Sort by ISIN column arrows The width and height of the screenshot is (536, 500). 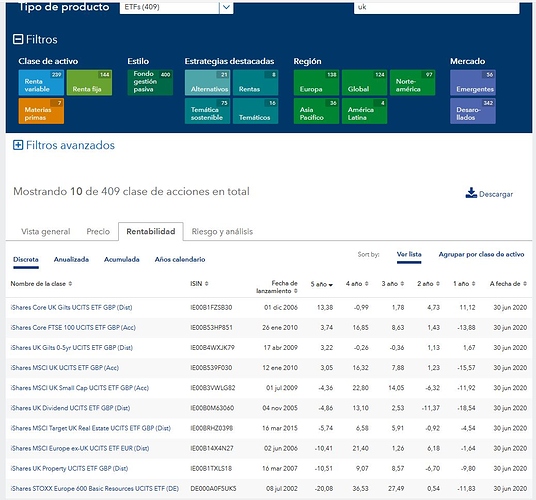coord(206,284)
